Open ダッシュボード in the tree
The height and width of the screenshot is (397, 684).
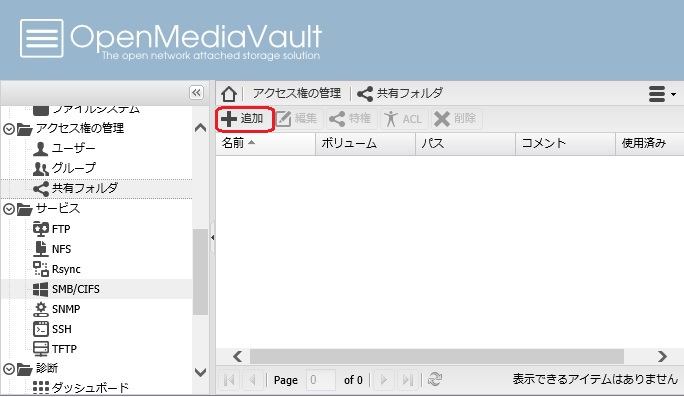(x=90, y=387)
